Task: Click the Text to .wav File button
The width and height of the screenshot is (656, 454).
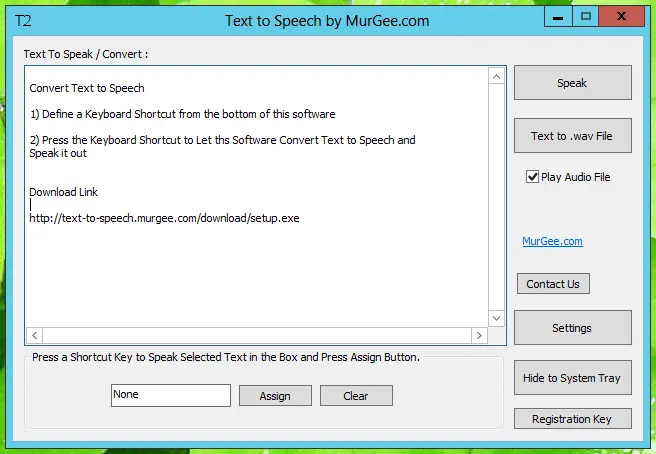Action: (572, 136)
